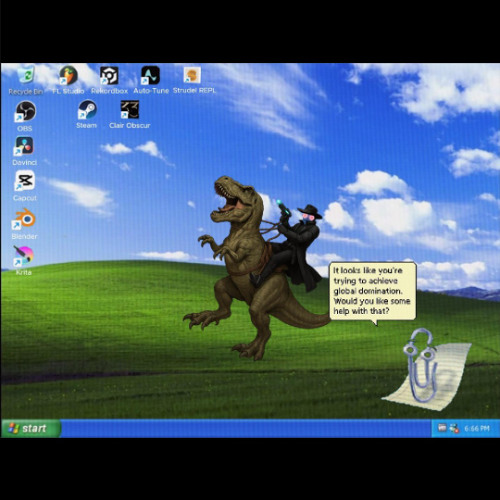Click the empty blue taskbar strip
The height and width of the screenshot is (500, 500).
click(246, 428)
